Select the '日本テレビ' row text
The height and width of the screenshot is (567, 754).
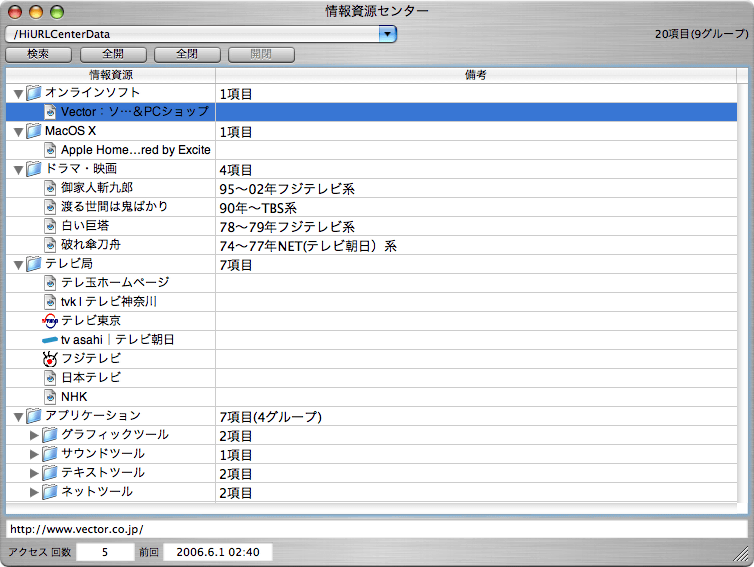(x=91, y=378)
